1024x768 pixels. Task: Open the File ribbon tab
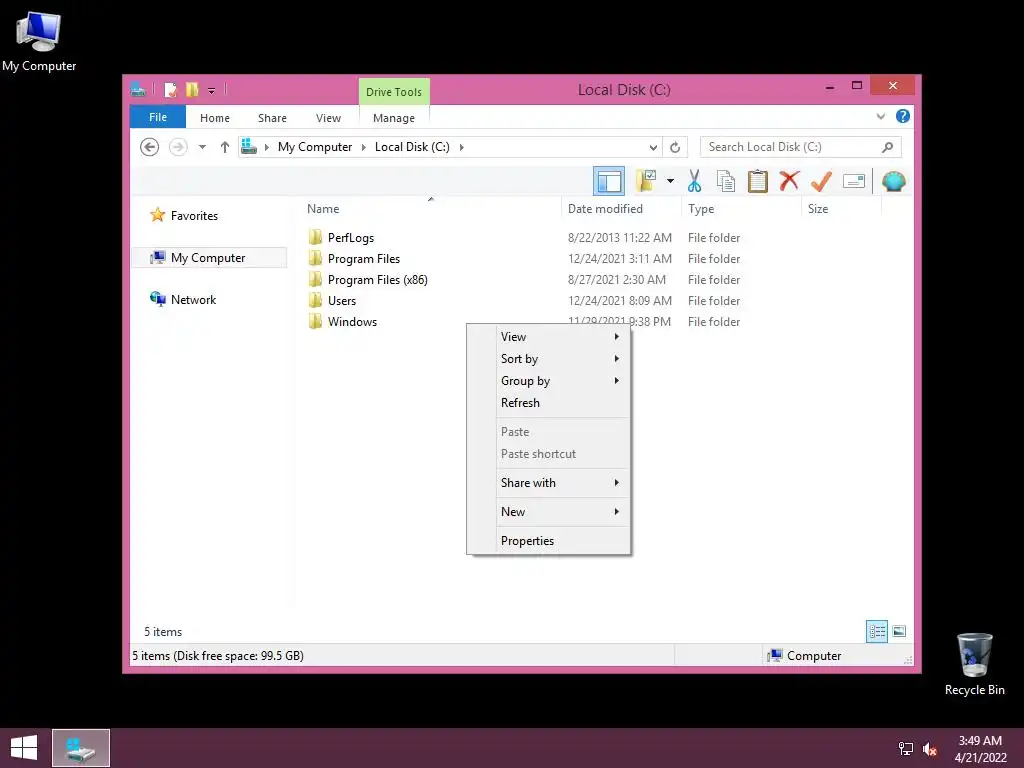[x=158, y=117]
